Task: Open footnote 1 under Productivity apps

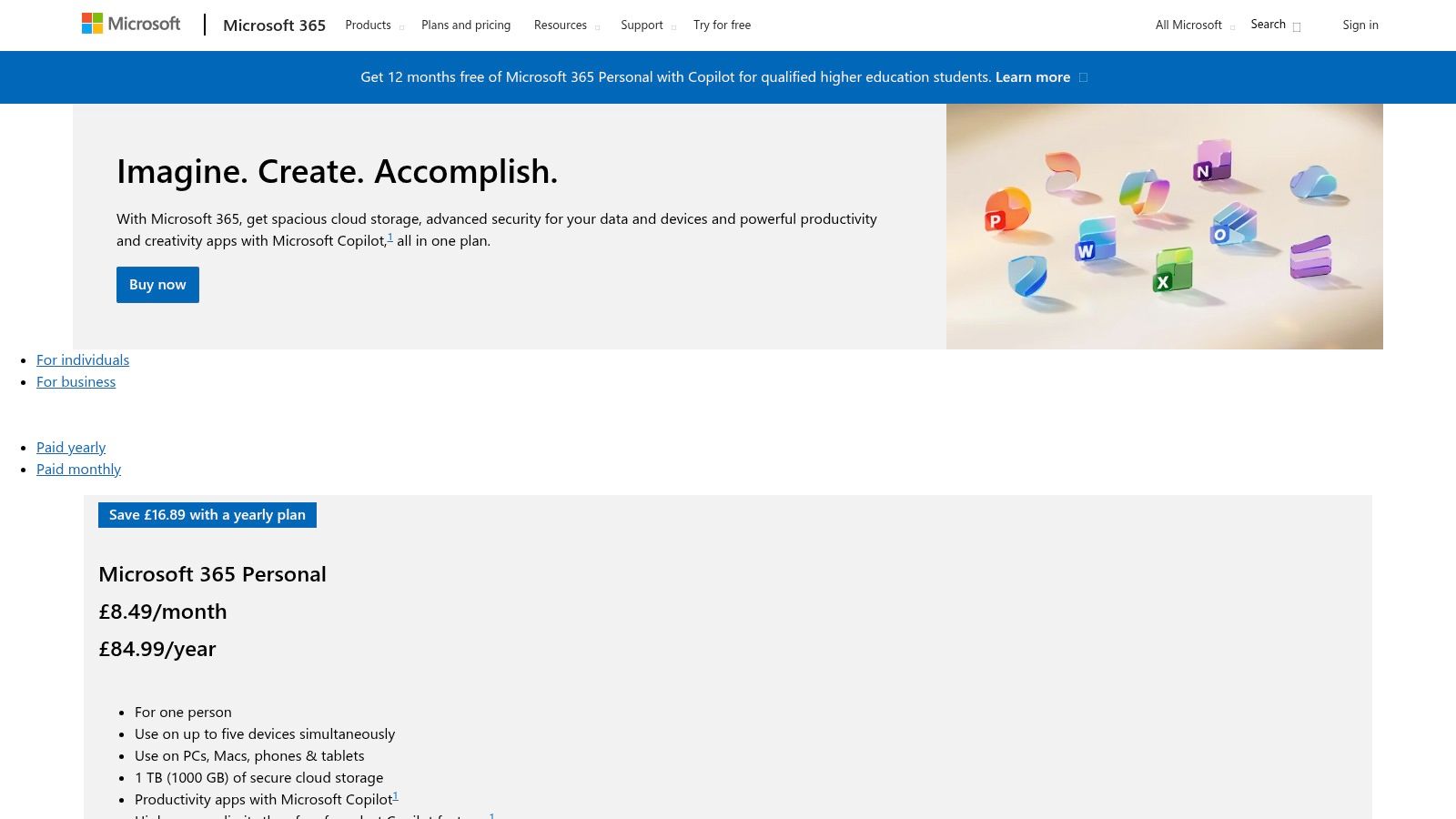Action: pos(396,794)
